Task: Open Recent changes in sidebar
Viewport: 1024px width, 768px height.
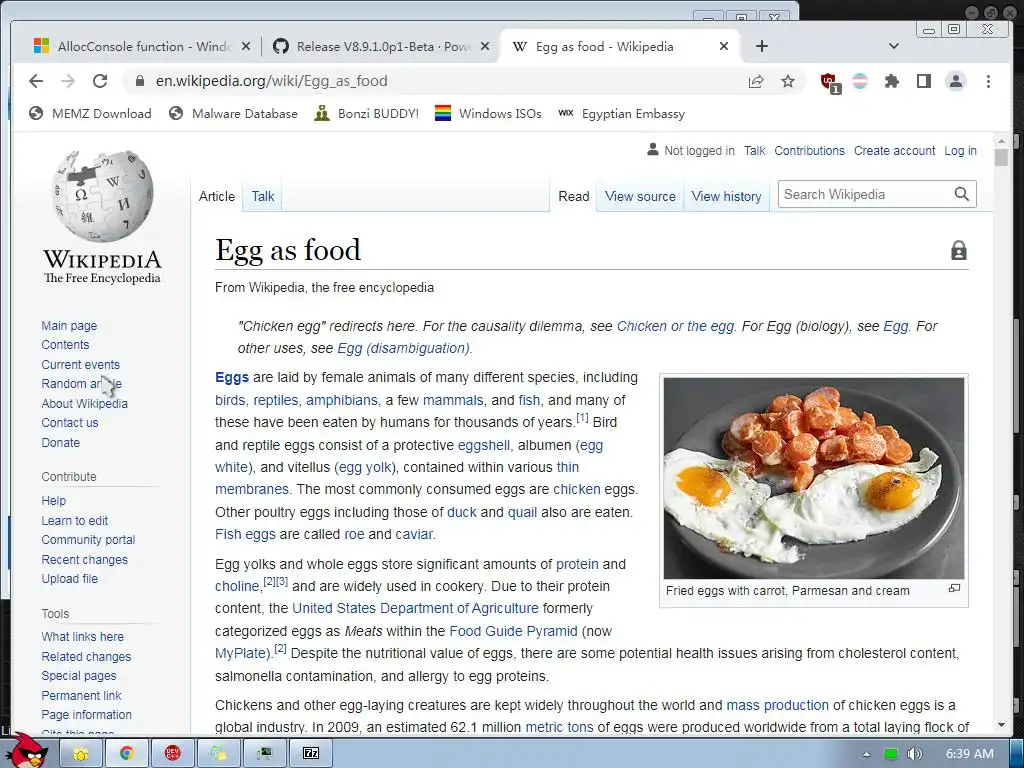Action: click(84, 560)
